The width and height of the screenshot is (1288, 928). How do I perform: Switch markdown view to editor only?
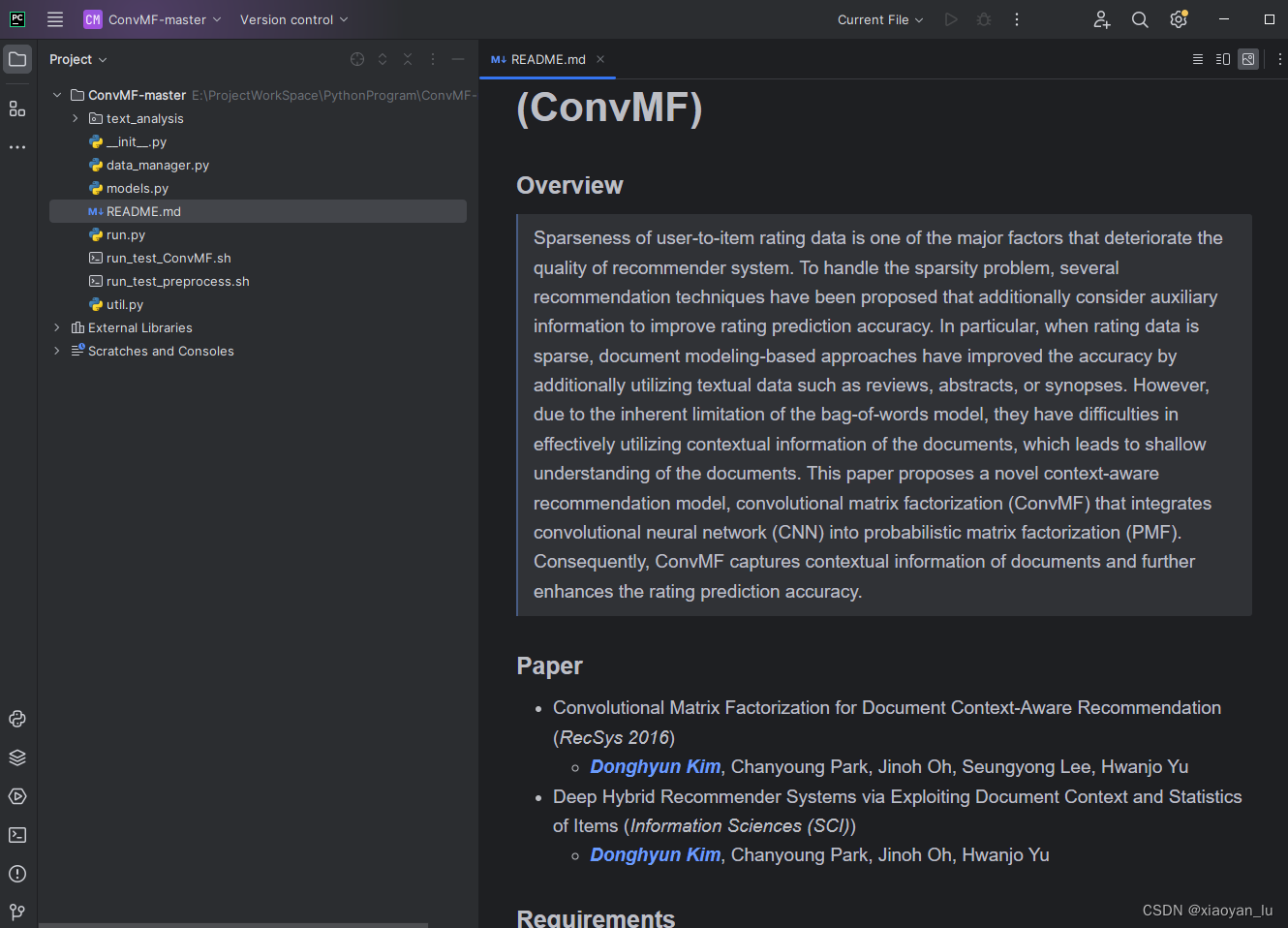1198,59
